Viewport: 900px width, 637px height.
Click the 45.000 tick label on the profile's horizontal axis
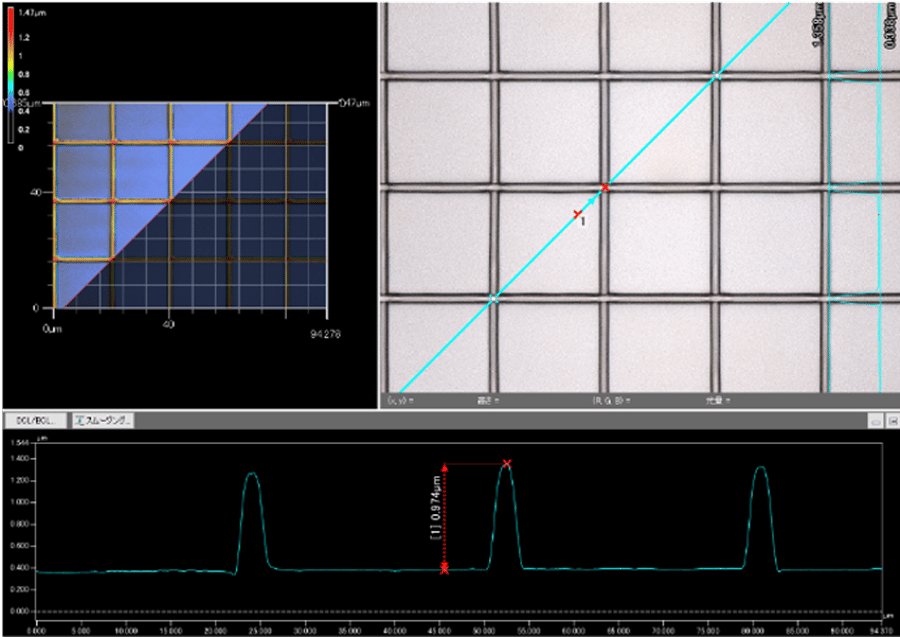[x=439, y=631]
